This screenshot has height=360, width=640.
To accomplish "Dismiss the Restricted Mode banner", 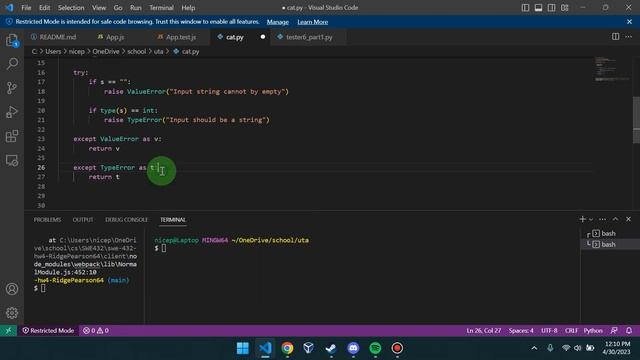I will coord(629,22).
